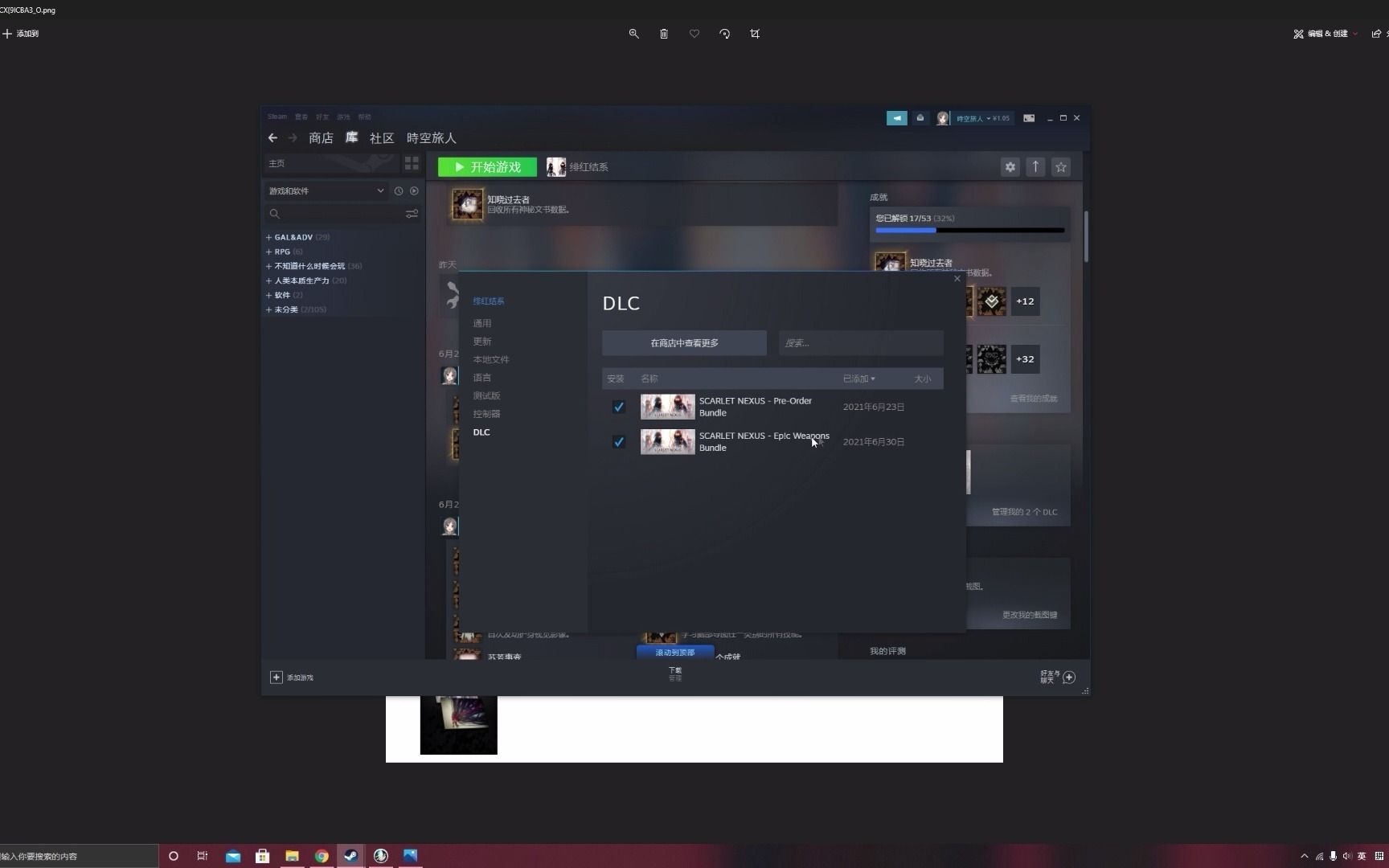Open the crop tool in Photos
This screenshot has width=1389, height=868.
point(755,34)
